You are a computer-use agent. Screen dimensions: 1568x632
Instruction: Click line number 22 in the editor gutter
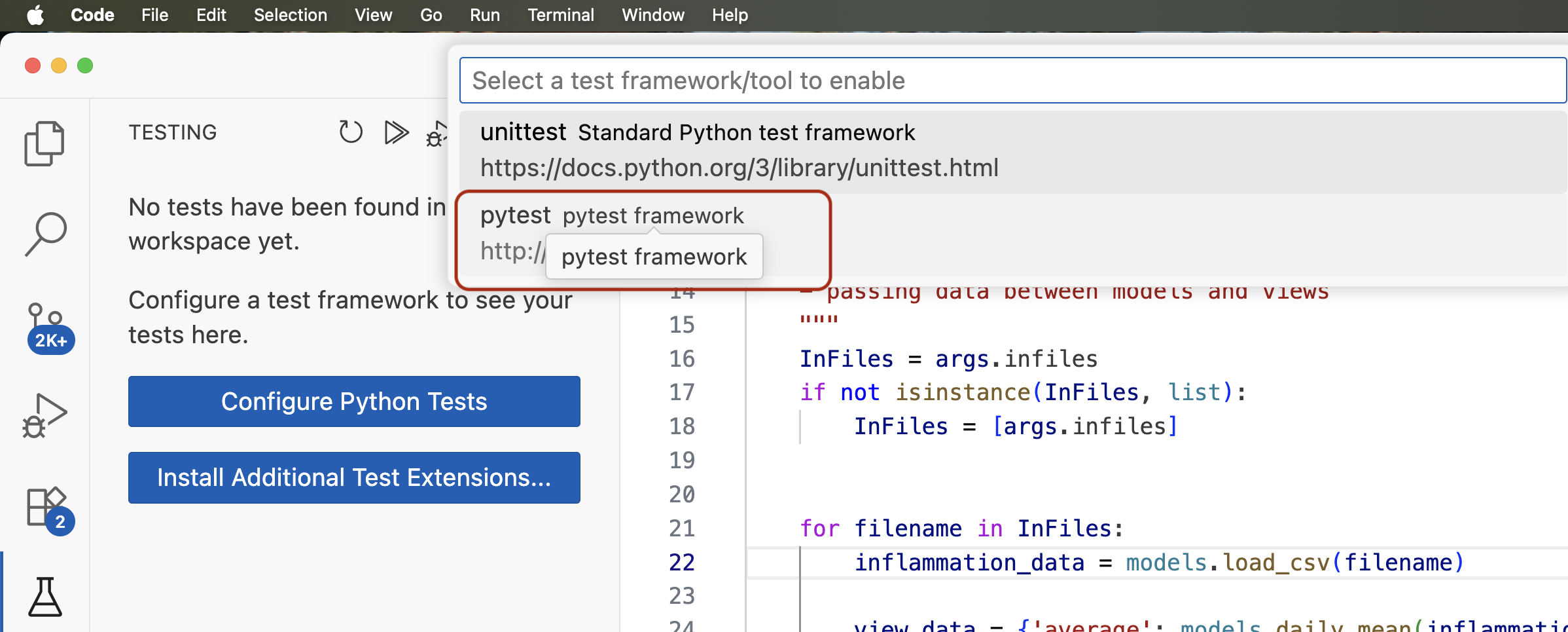[682, 562]
